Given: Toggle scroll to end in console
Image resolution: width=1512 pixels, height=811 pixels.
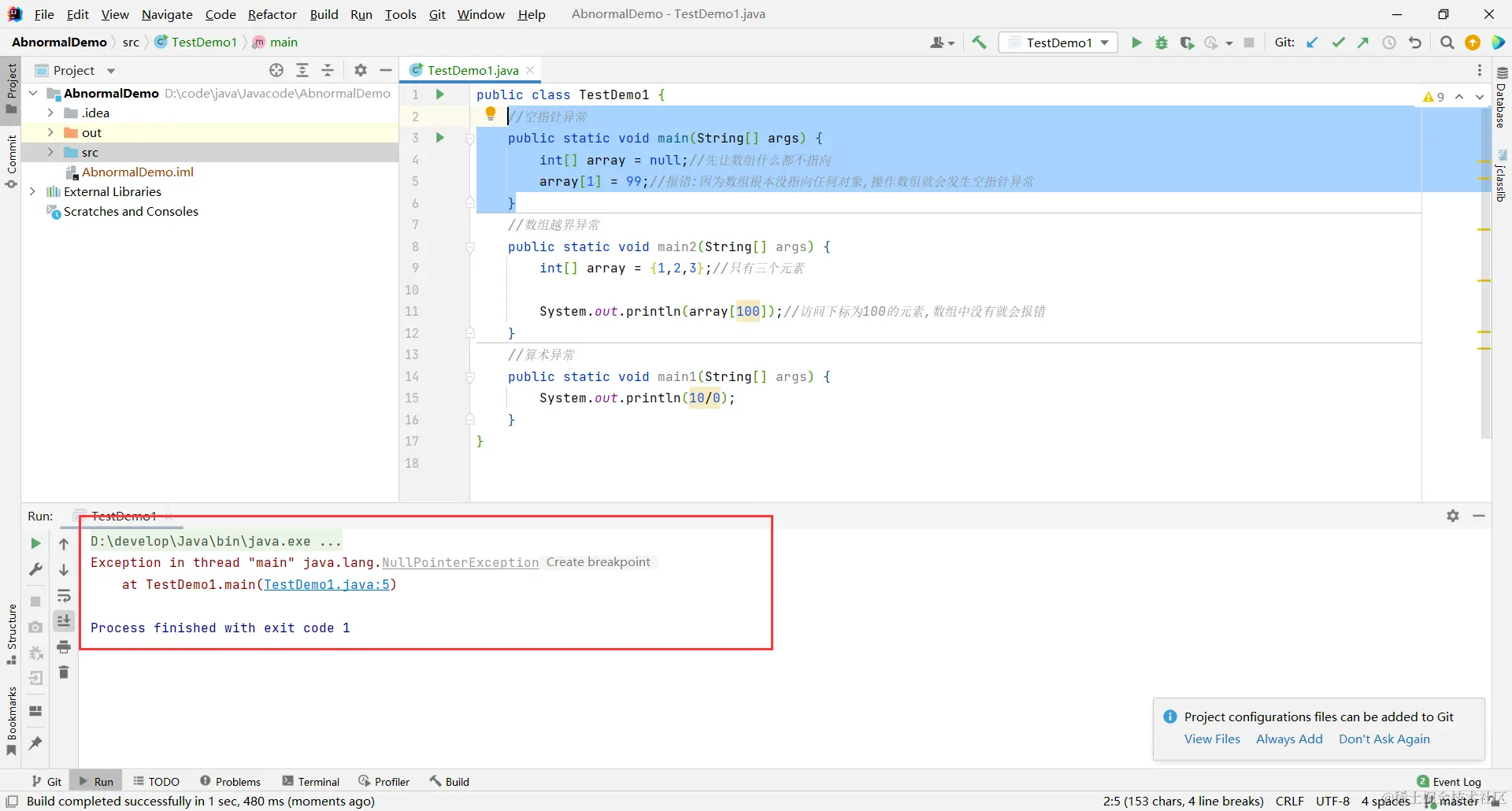Looking at the screenshot, I should (x=64, y=621).
